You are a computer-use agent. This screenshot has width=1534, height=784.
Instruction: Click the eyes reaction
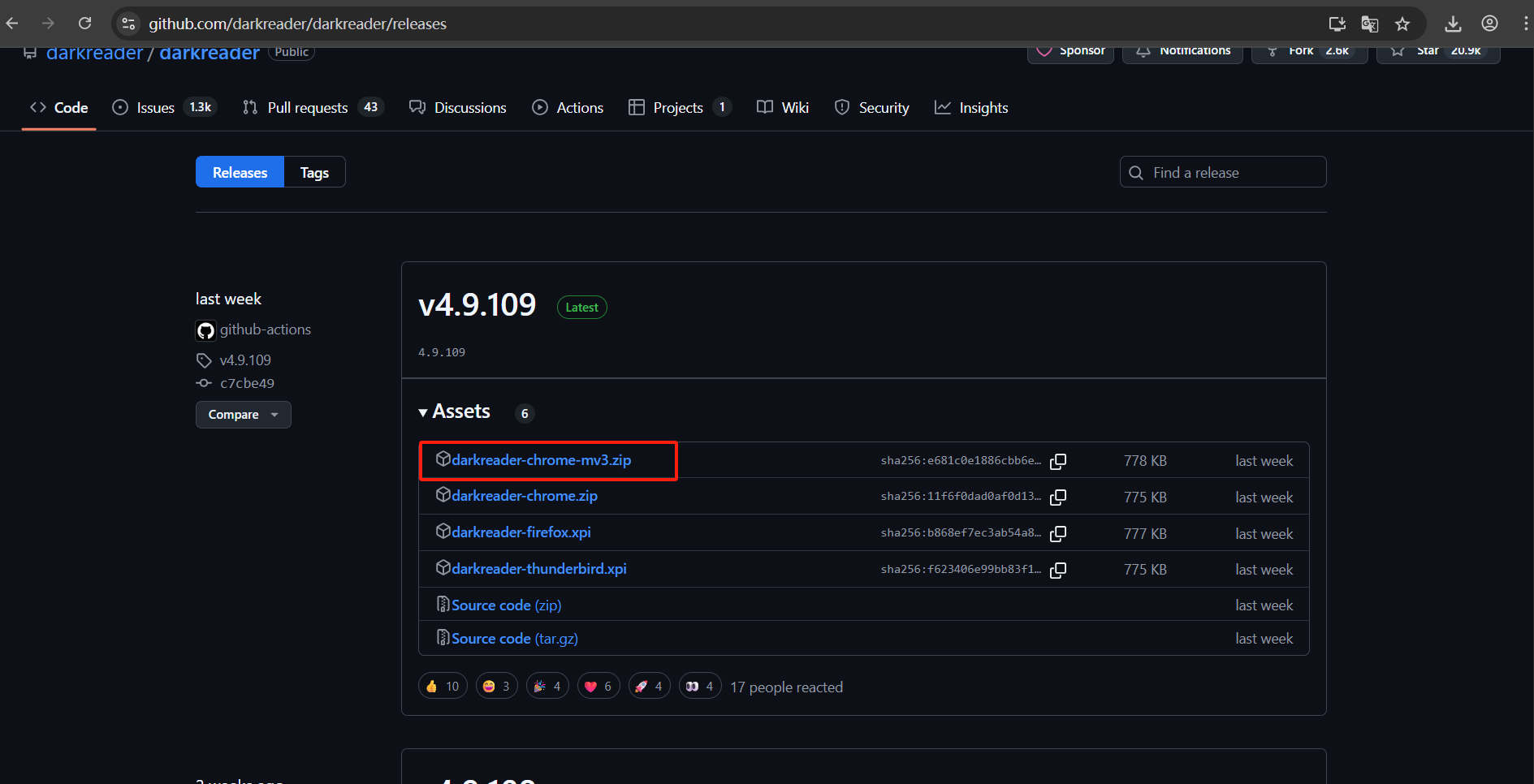pyautogui.click(x=700, y=687)
